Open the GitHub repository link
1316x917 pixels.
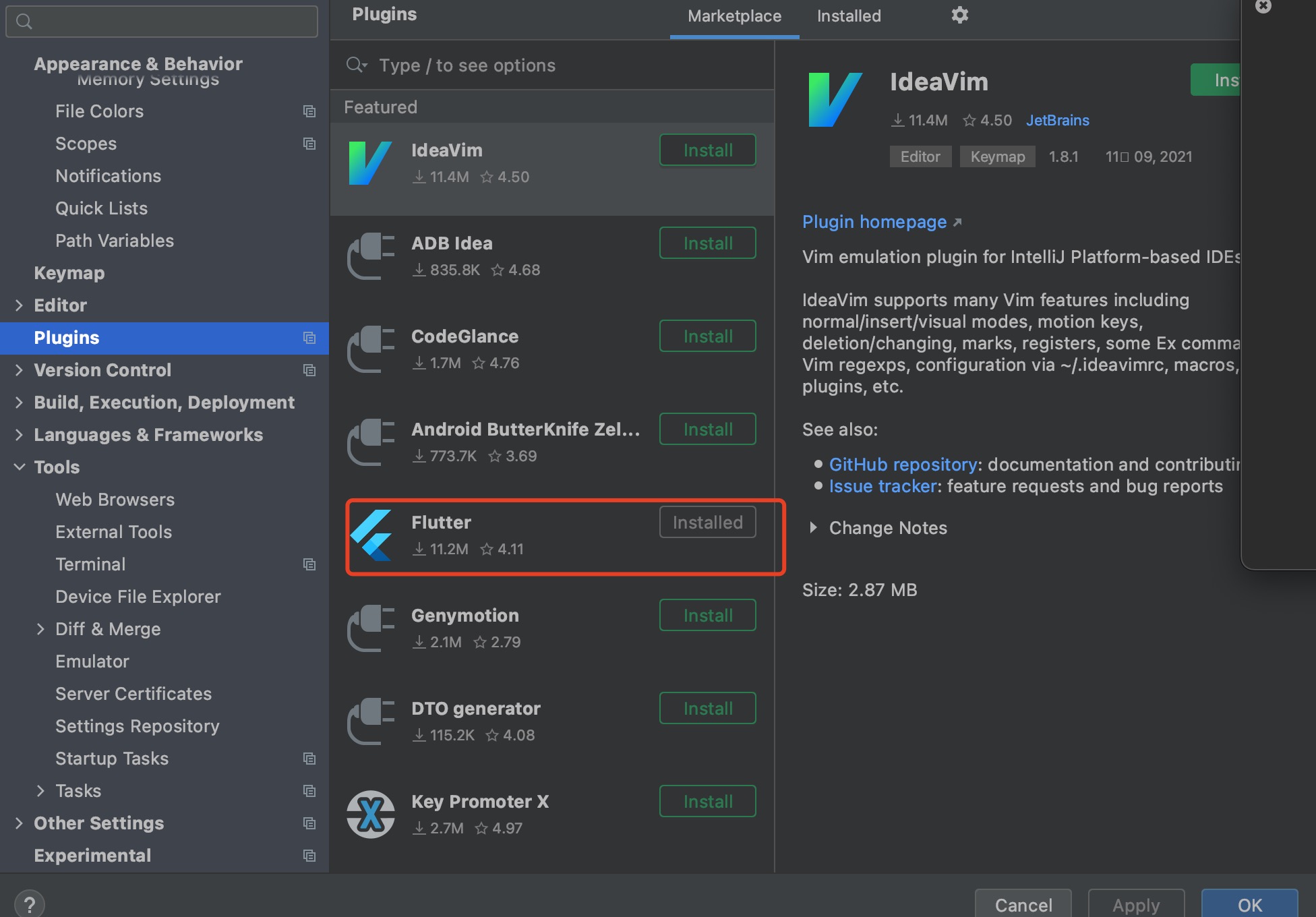pyautogui.click(x=903, y=465)
